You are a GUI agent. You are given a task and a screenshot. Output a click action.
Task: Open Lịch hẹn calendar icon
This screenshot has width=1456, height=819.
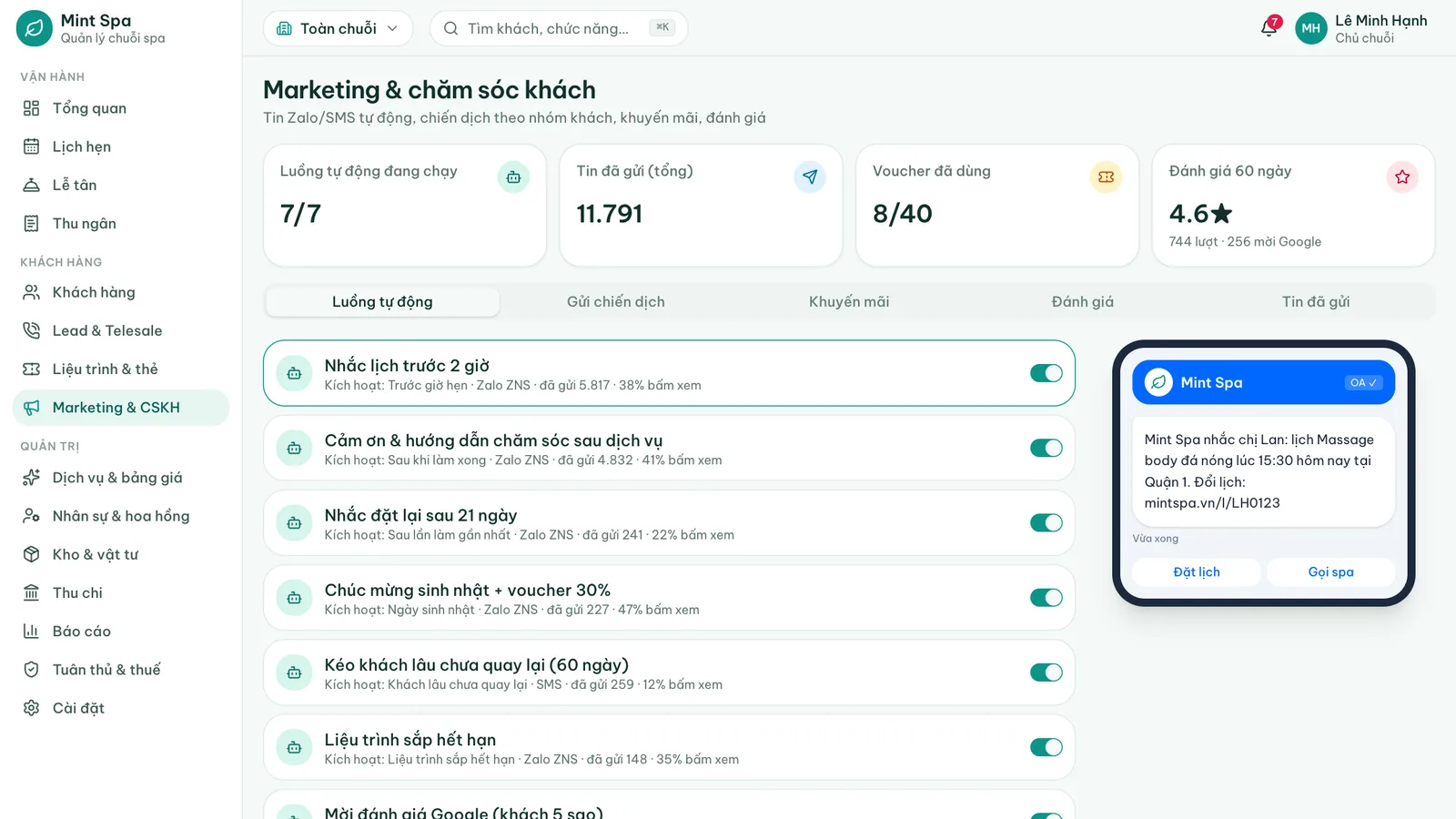point(31,147)
